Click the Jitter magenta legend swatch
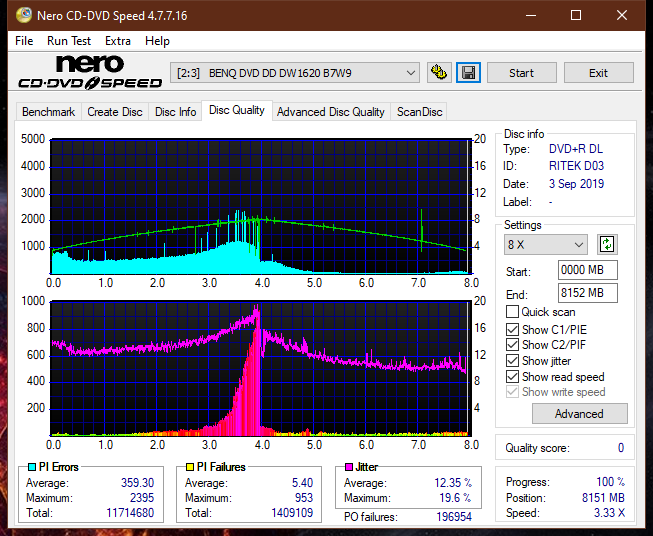Viewport: 653px width, 536px height. pos(349,467)
